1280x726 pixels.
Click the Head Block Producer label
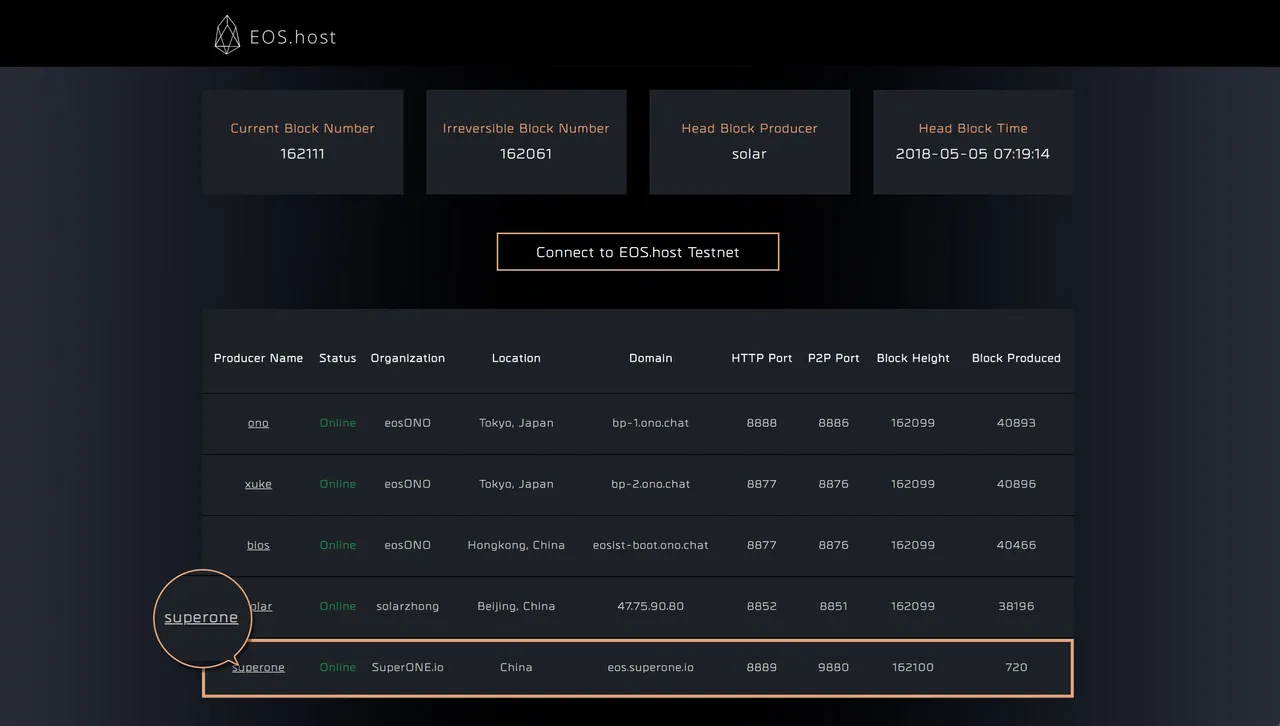(750, 128)
